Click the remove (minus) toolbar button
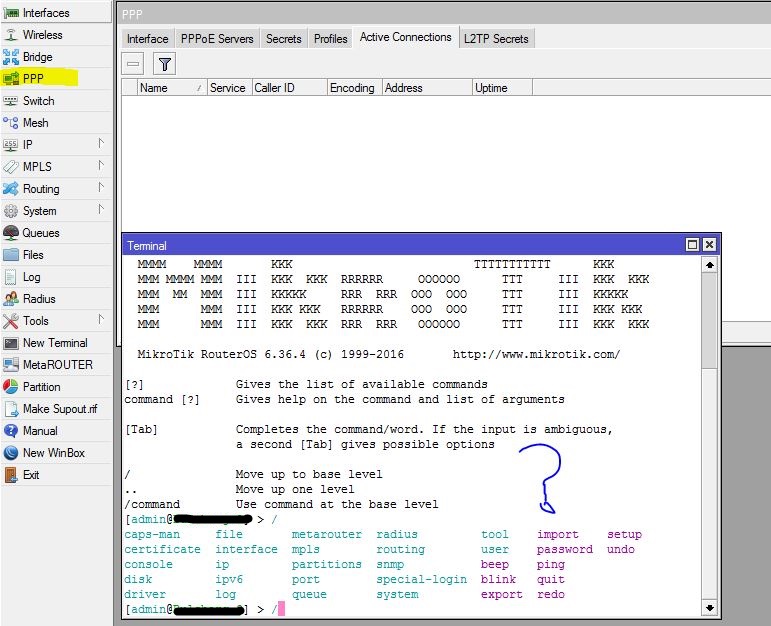 (133, 64)
